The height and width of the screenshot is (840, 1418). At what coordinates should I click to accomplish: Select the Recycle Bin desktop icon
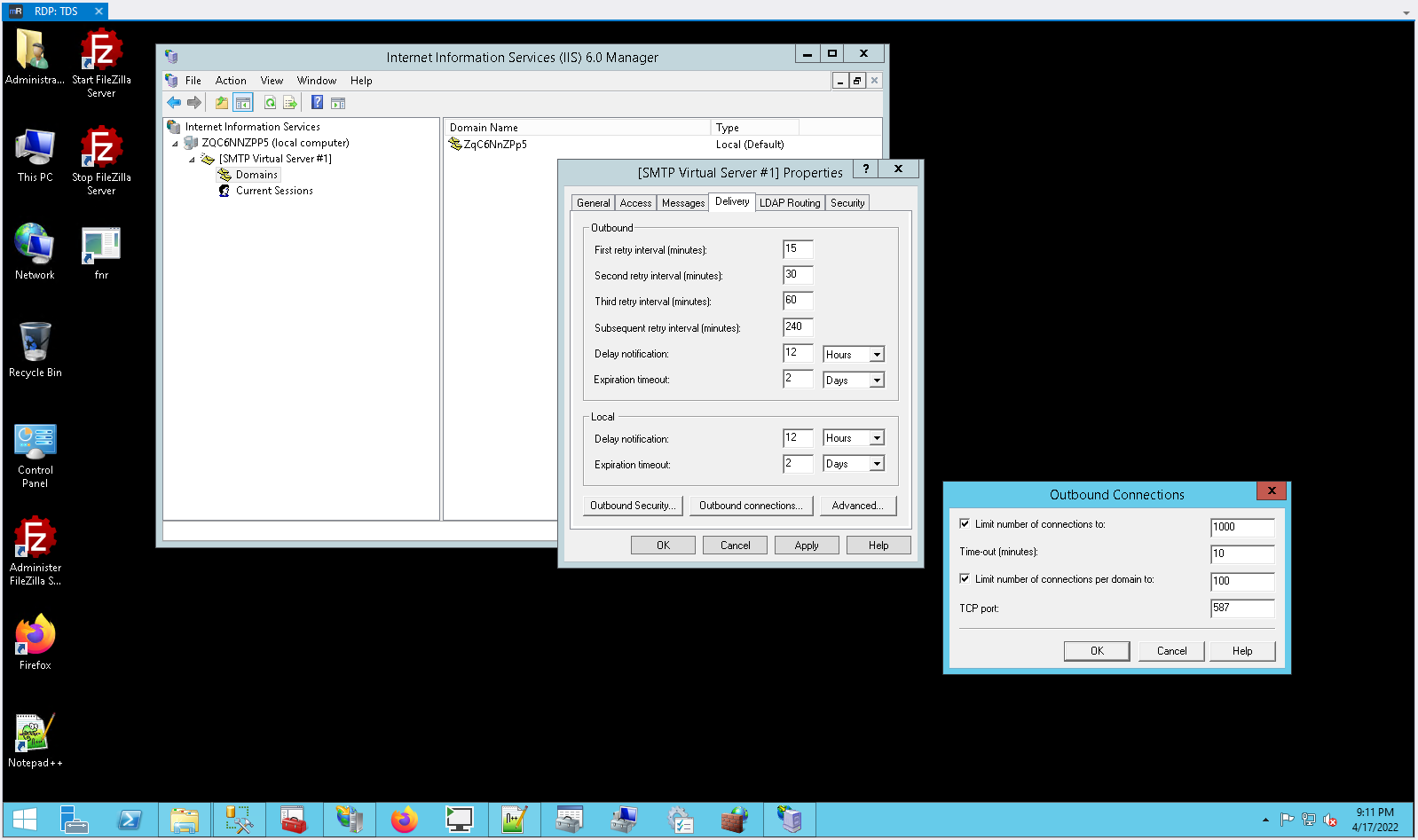click(x=35, y=349)
